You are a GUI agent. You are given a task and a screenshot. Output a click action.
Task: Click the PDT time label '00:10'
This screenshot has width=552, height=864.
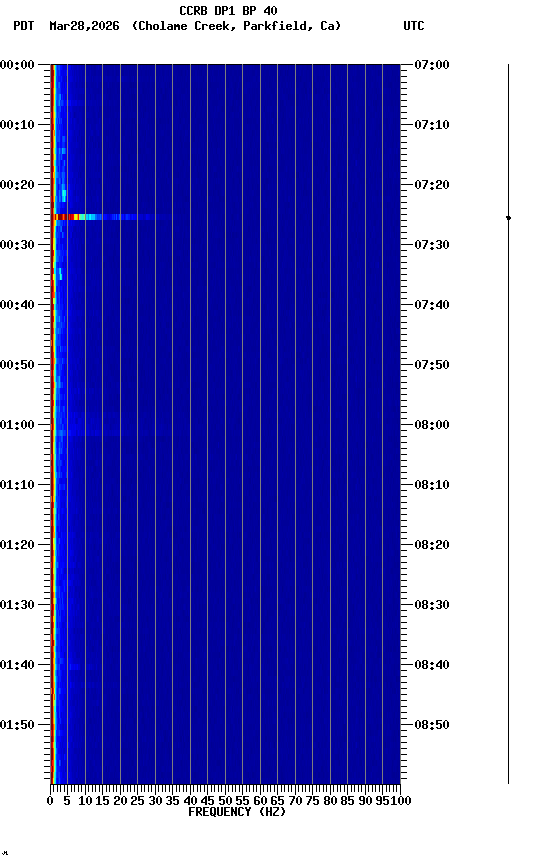coord(17,125)
